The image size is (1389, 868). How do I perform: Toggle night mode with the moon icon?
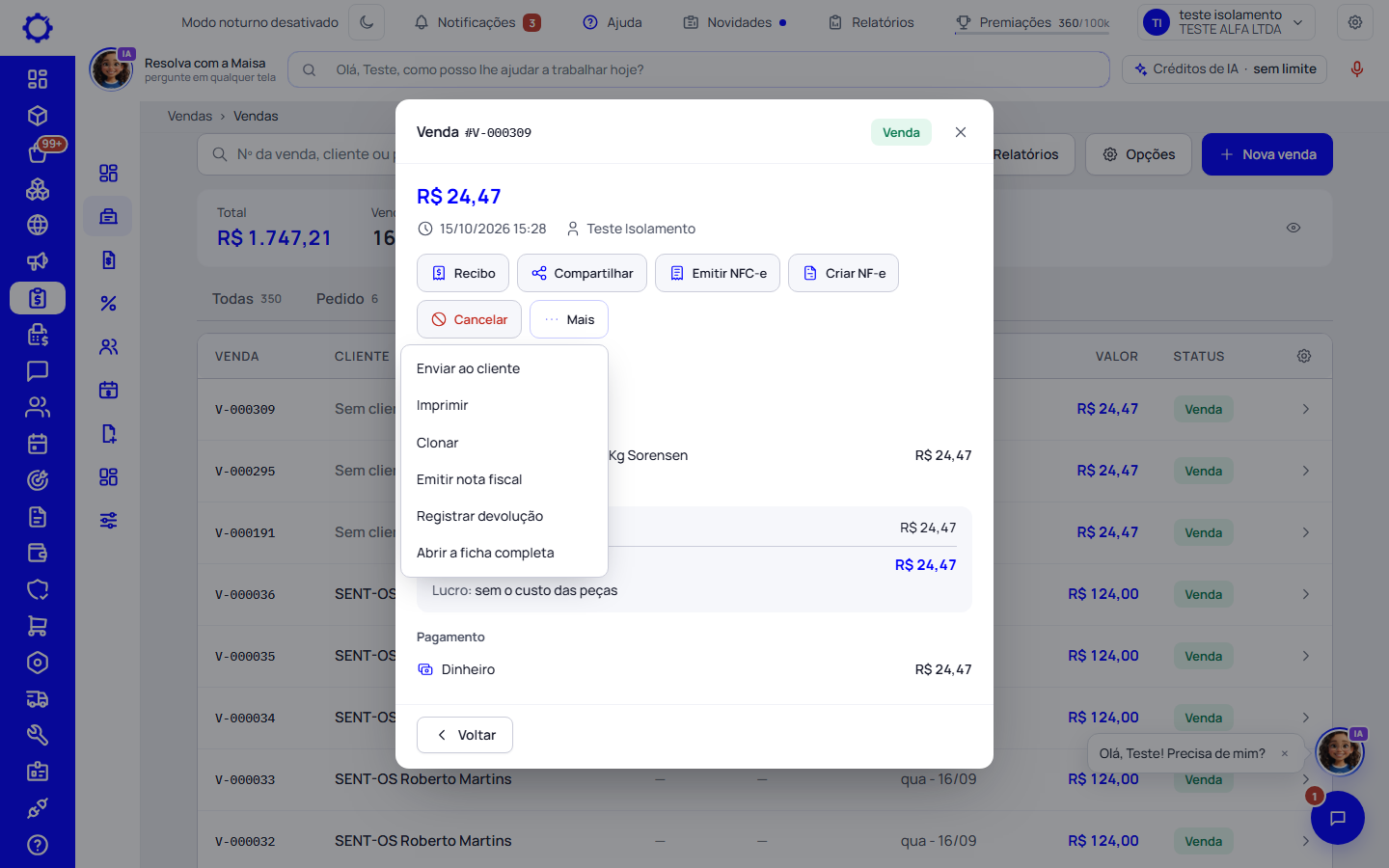click(367, 22)
